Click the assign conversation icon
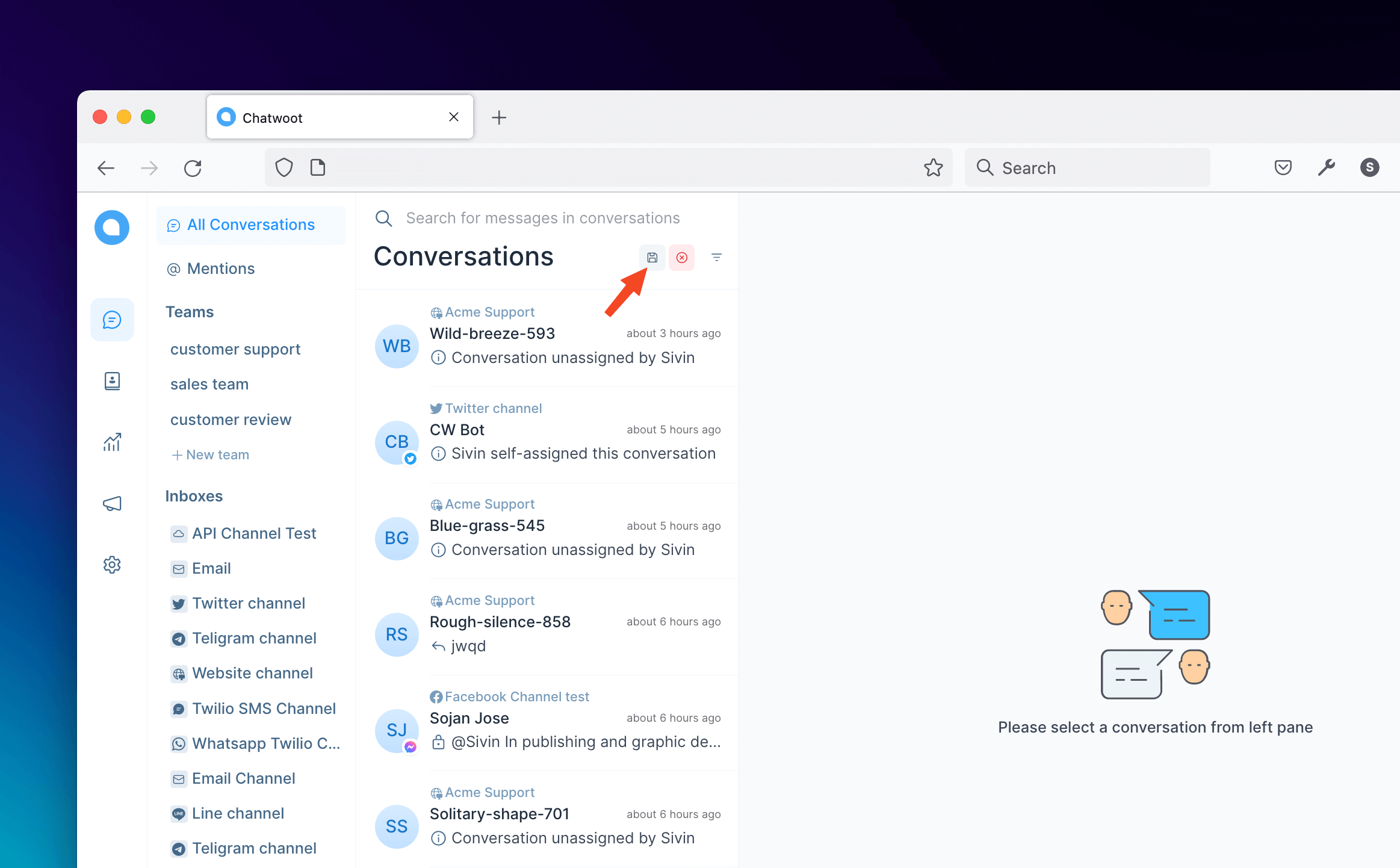The height and width of the screenshot is (868, 1400). click(652, 257)
